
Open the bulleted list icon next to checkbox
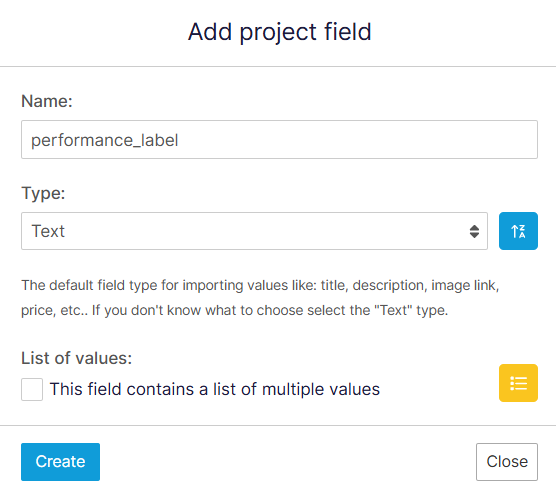tap(518, 383)
